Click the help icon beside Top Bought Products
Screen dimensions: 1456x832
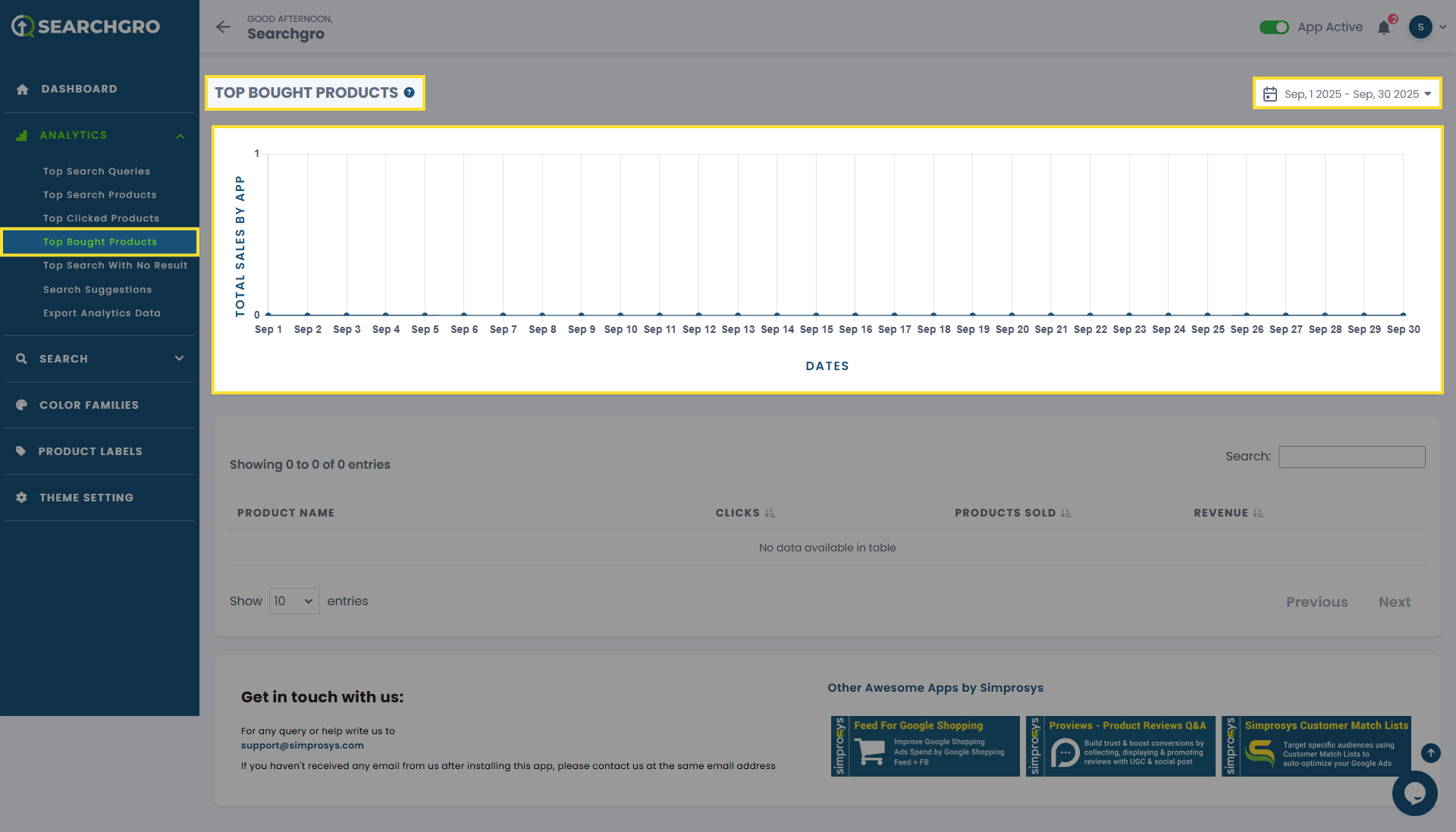click(x=409, y=93)
